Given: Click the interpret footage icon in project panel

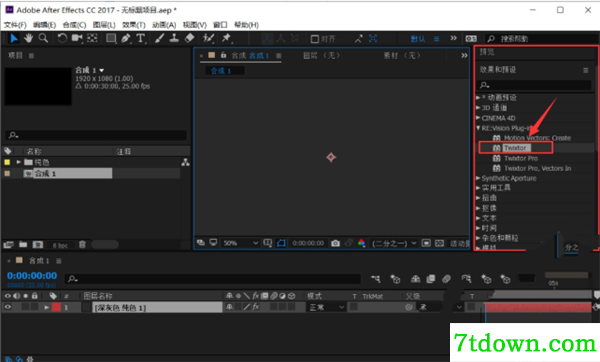Looking at the screenshot, I should pyautogui.click(x=8, y=245).
